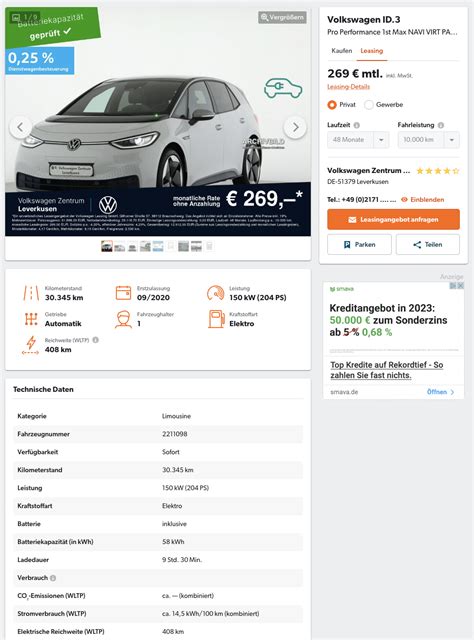This screenshot has width=474, height=640.
Task: Reveal phone number via Einblenden
Action: (422, 200)
